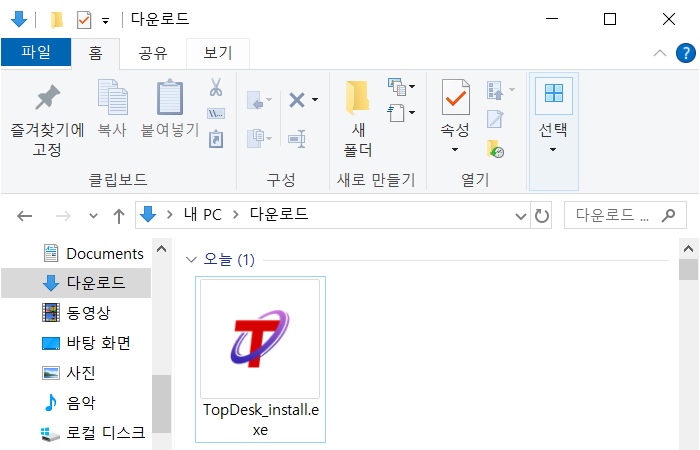Image resolution: width=700 pixels, height=450 pixels.
Task: Click the quick access properties checkmark icon
Action: [x=84, y=20]
